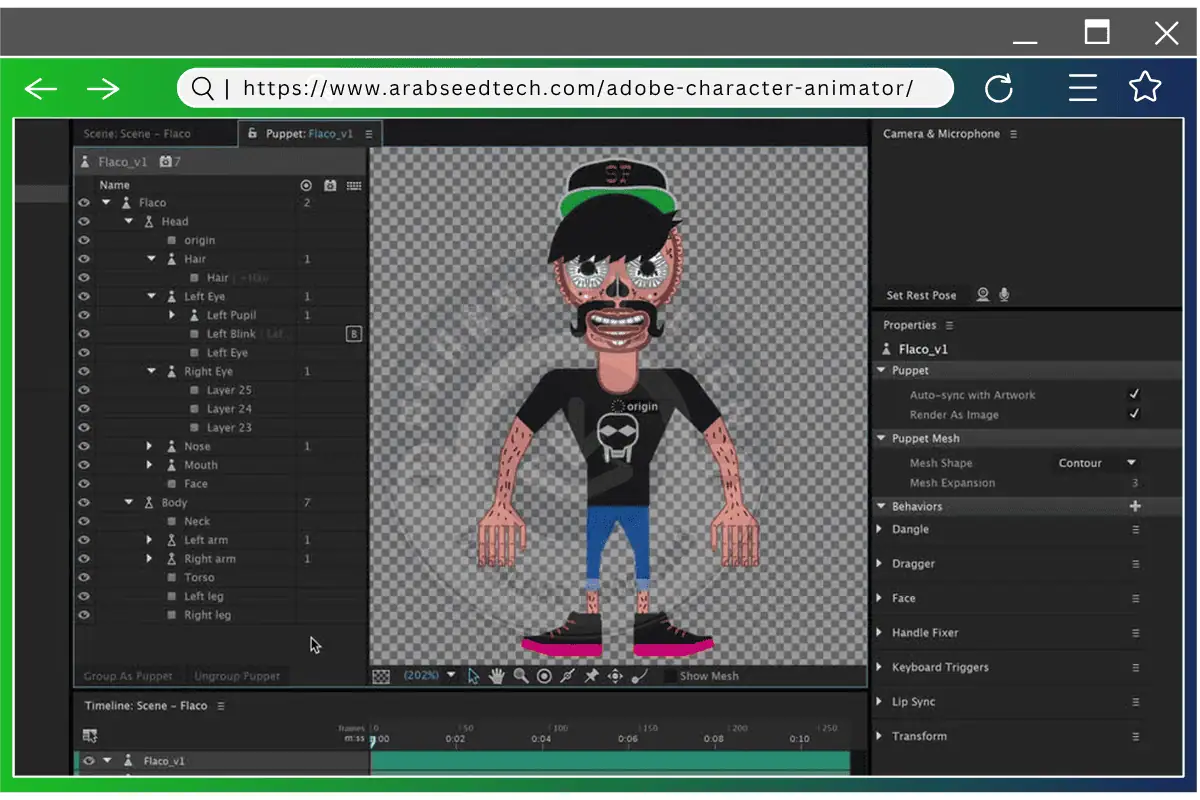This screenshot has width=1200, height=800.
Task: Expand the Mouth layer group
Action: [x=148, y=464]
